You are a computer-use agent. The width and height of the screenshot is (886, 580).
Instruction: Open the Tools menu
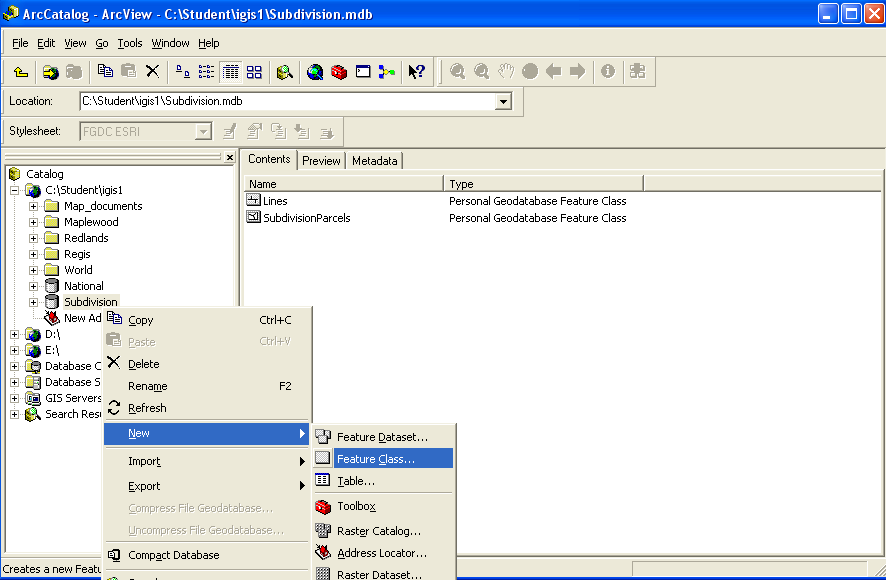[x=129, y=44]
